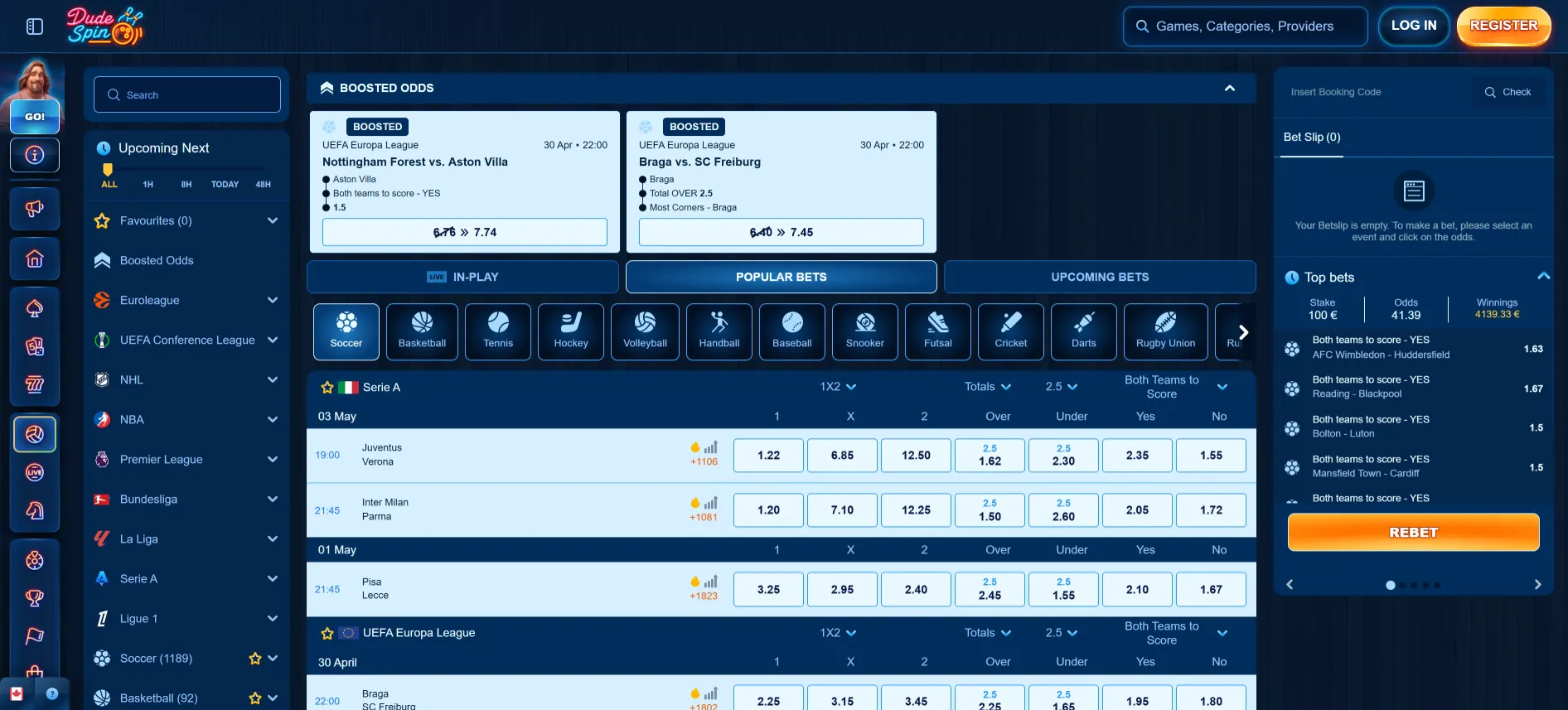1568x710 pixels.
Task: Favourite Soccer (1189) with star
Action: pyautogui.click(x=255, y=659)
